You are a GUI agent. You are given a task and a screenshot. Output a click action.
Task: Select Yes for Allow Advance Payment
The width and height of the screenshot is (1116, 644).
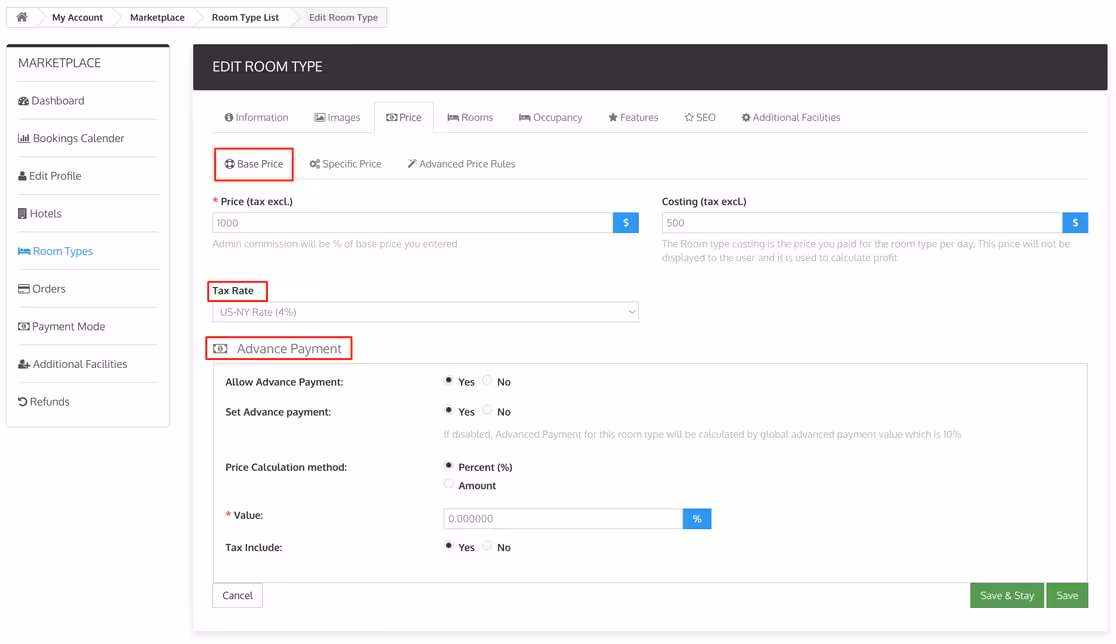(448, 381)
